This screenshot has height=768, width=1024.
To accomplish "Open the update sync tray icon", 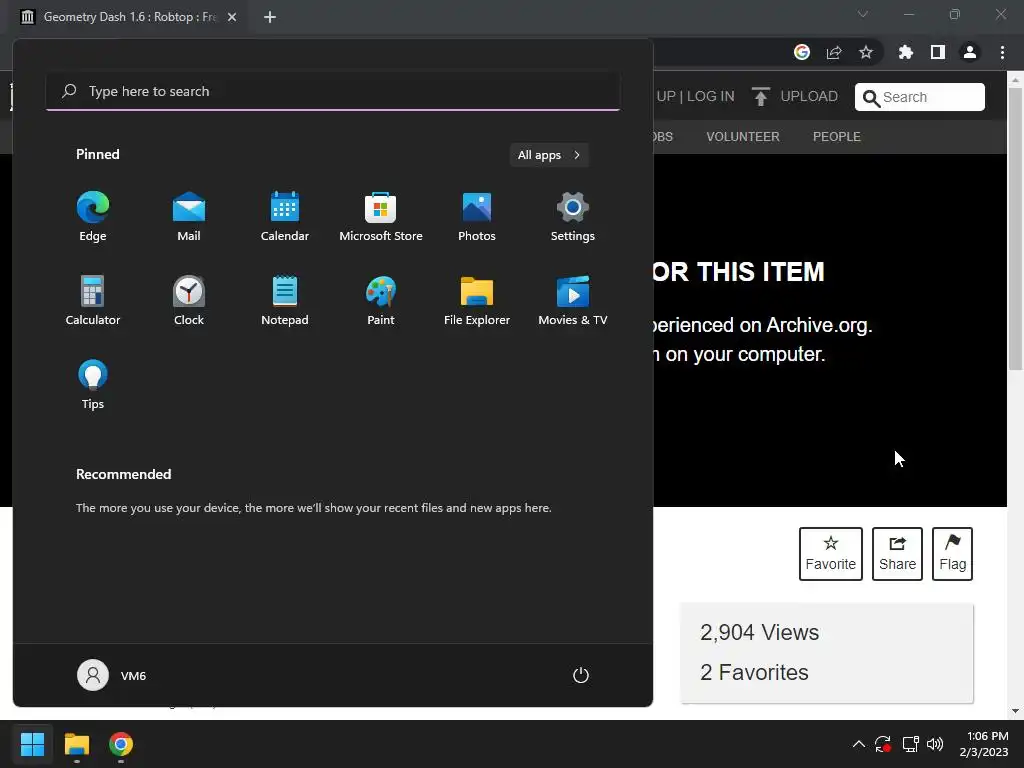I will [x=883, y=744].
